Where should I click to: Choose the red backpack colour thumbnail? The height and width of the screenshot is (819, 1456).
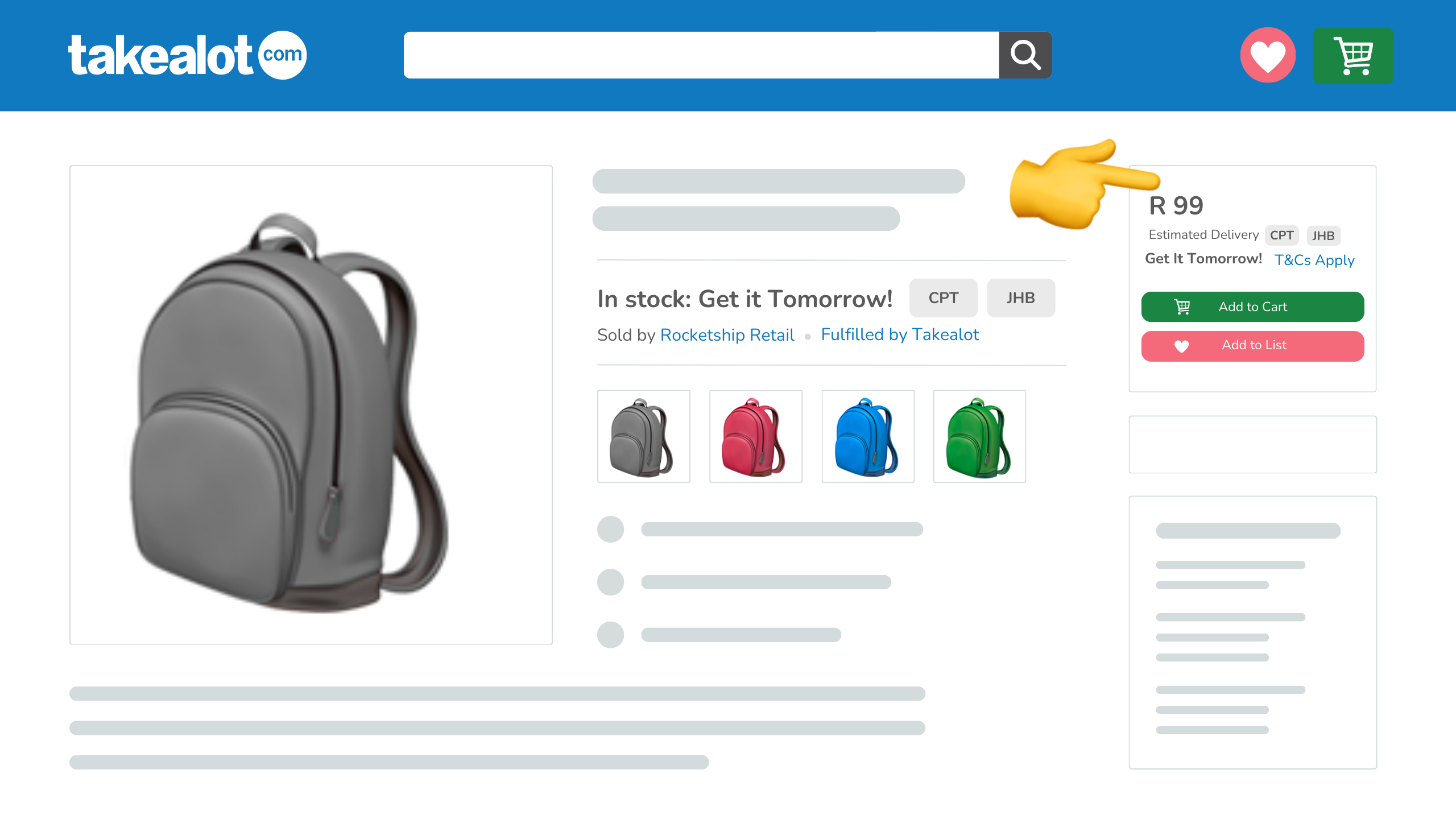point(756,436)
